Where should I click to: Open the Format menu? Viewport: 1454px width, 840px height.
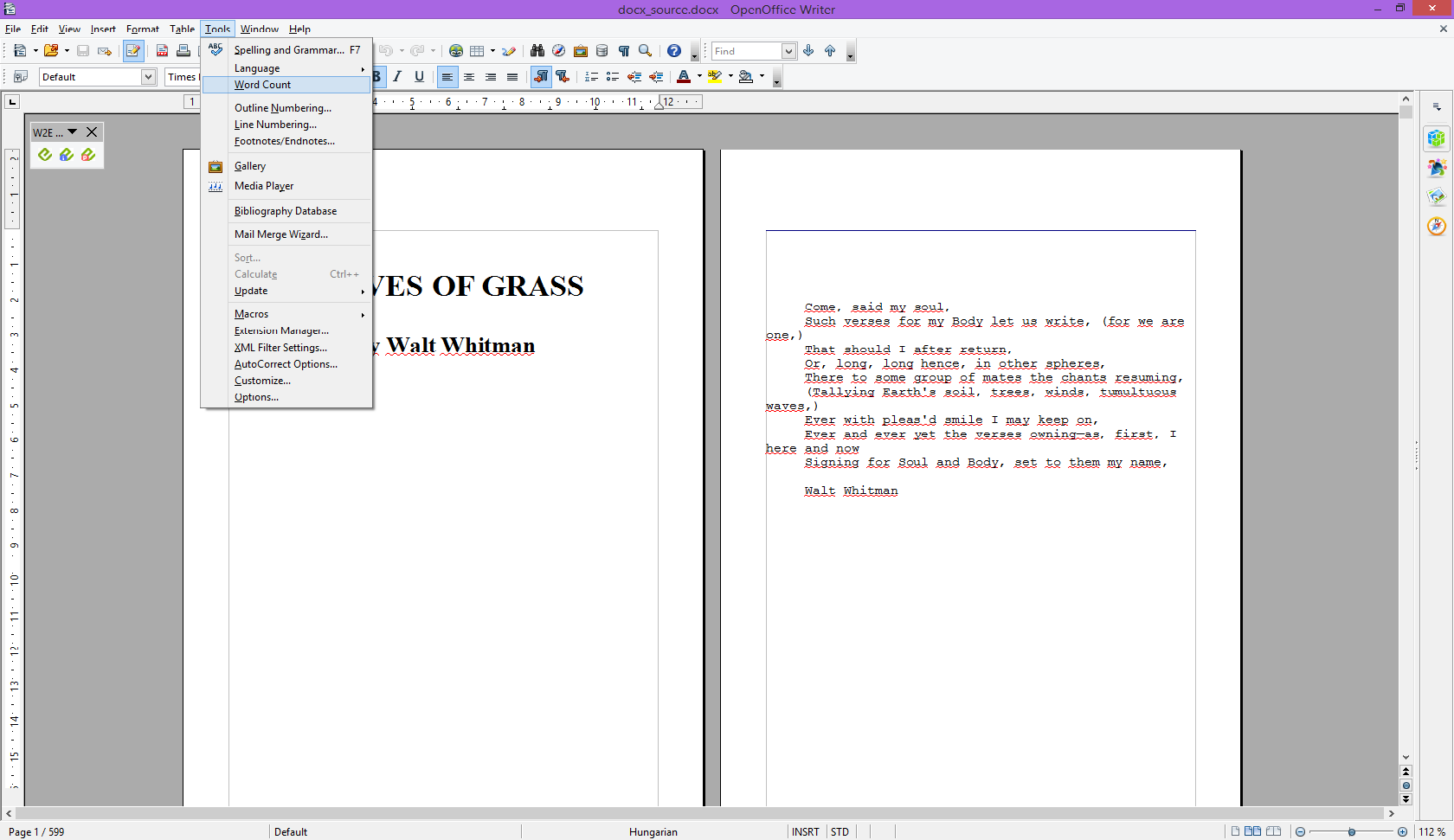[x=143, y=29]
